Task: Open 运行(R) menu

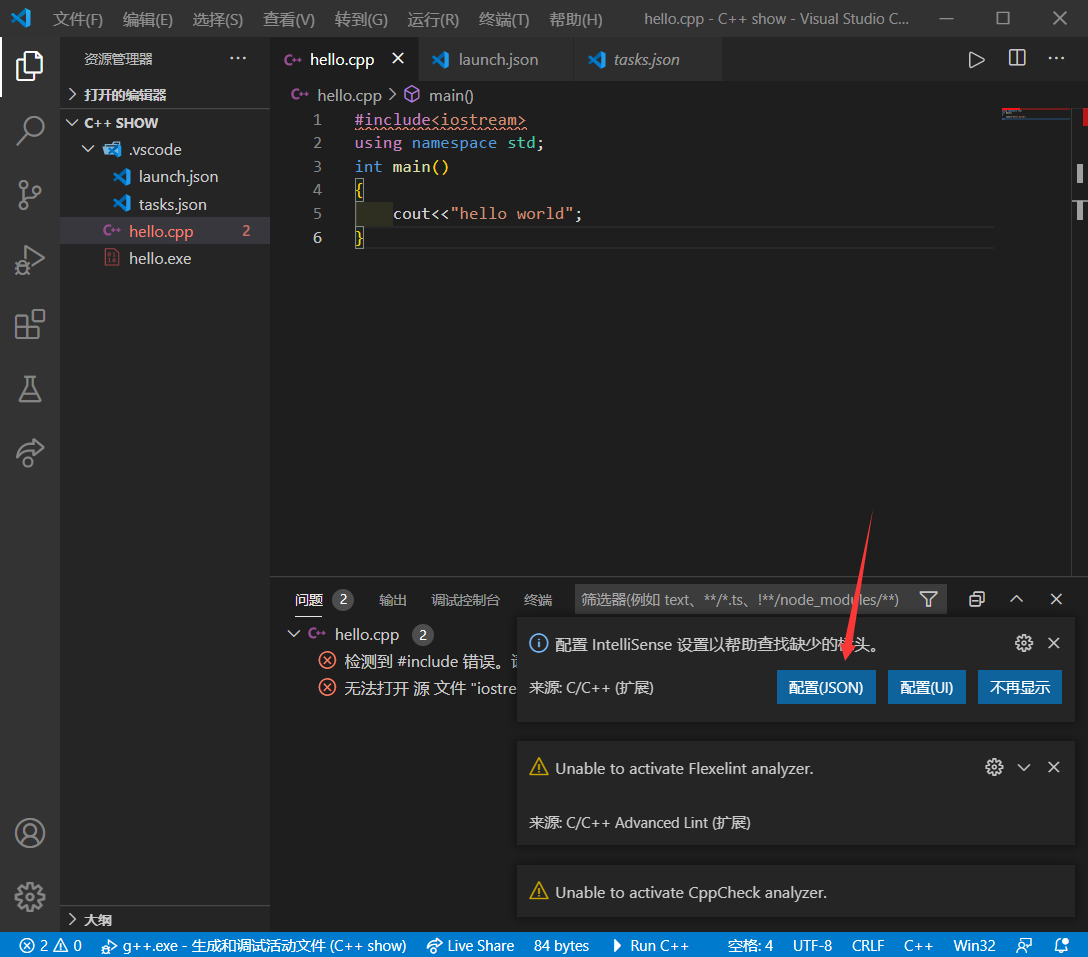Action: pos(433,19)
